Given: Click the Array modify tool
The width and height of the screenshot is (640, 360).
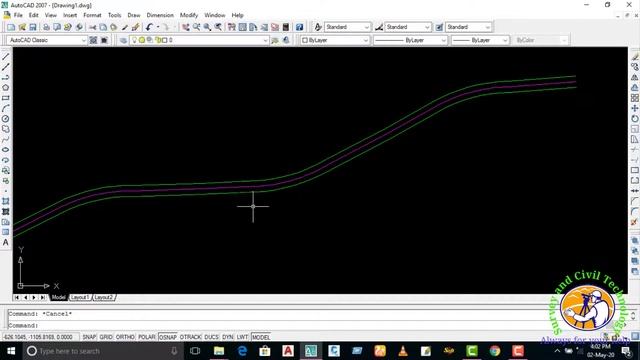Looking at the screenshot, I should [x=634, y=98].
